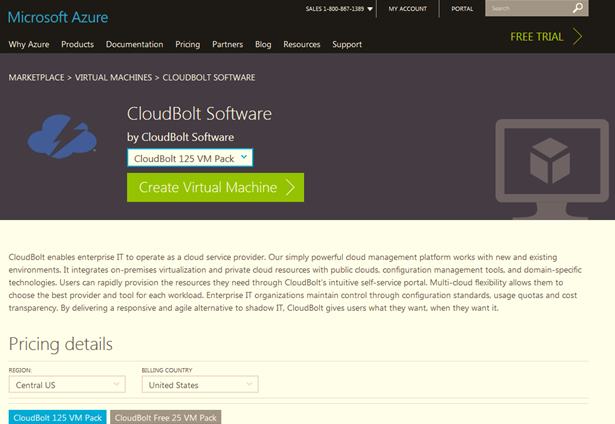Screen dimensions: 615x424
Task: Click the CloudBolt Software breadcrumb
Action: point(209,78)
